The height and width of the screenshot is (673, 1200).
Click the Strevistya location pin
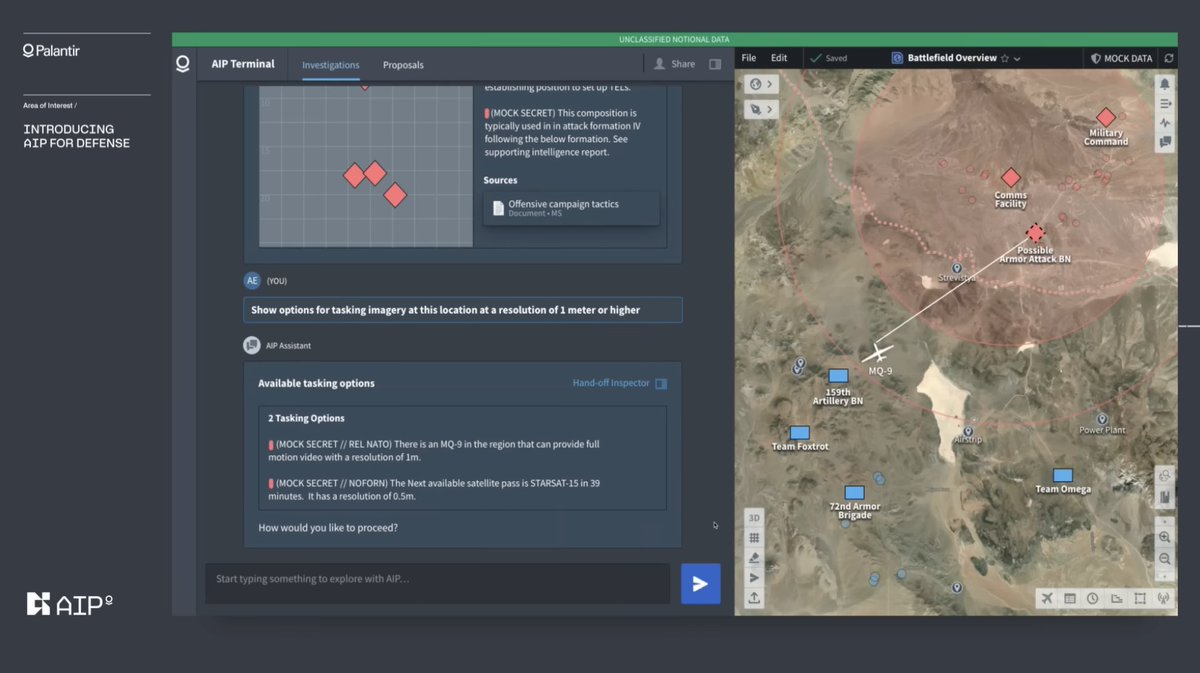point(957,269)
